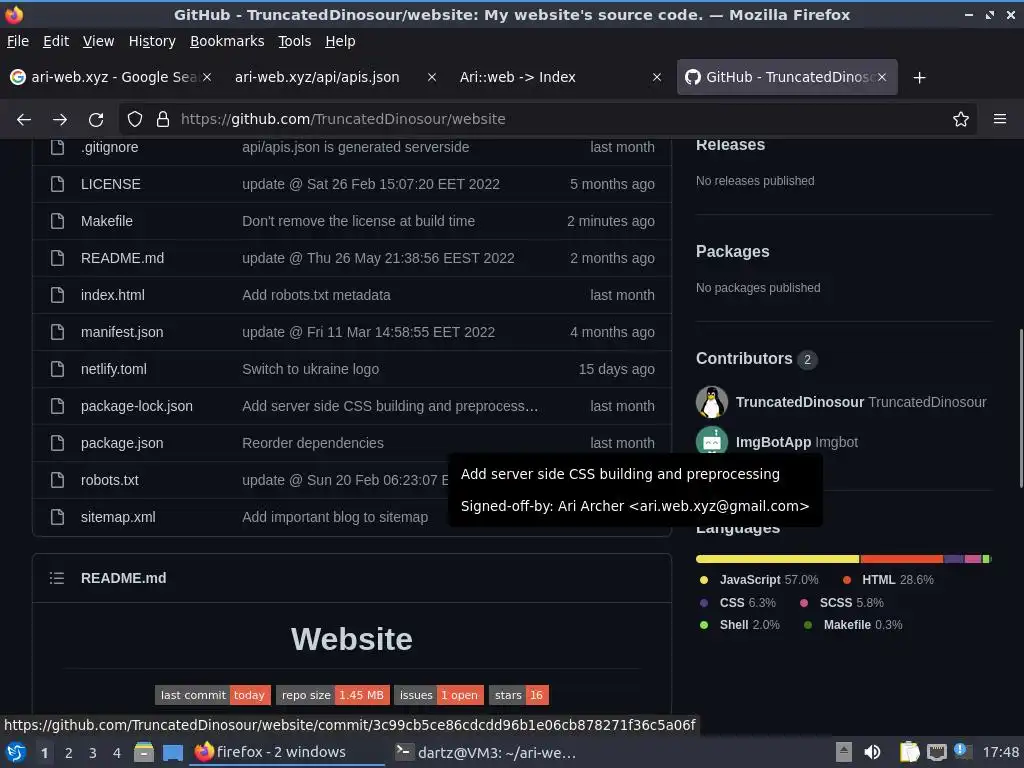Click the JavaScript 57.0% language link
This screenshot has width=1024, height=768.
(759, 580)
